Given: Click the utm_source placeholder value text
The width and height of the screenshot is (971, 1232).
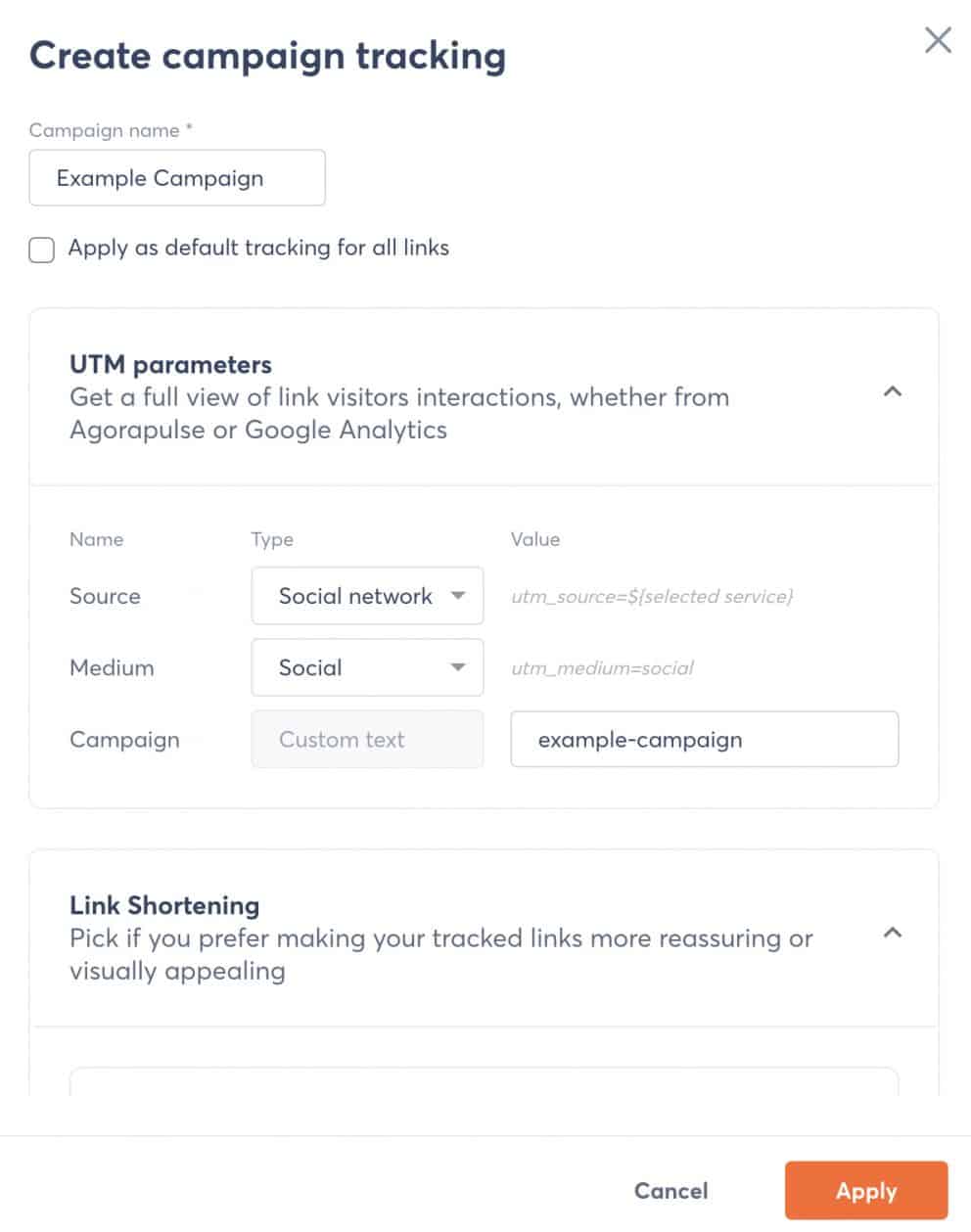Looking at the screenshot, I should 652,596.
